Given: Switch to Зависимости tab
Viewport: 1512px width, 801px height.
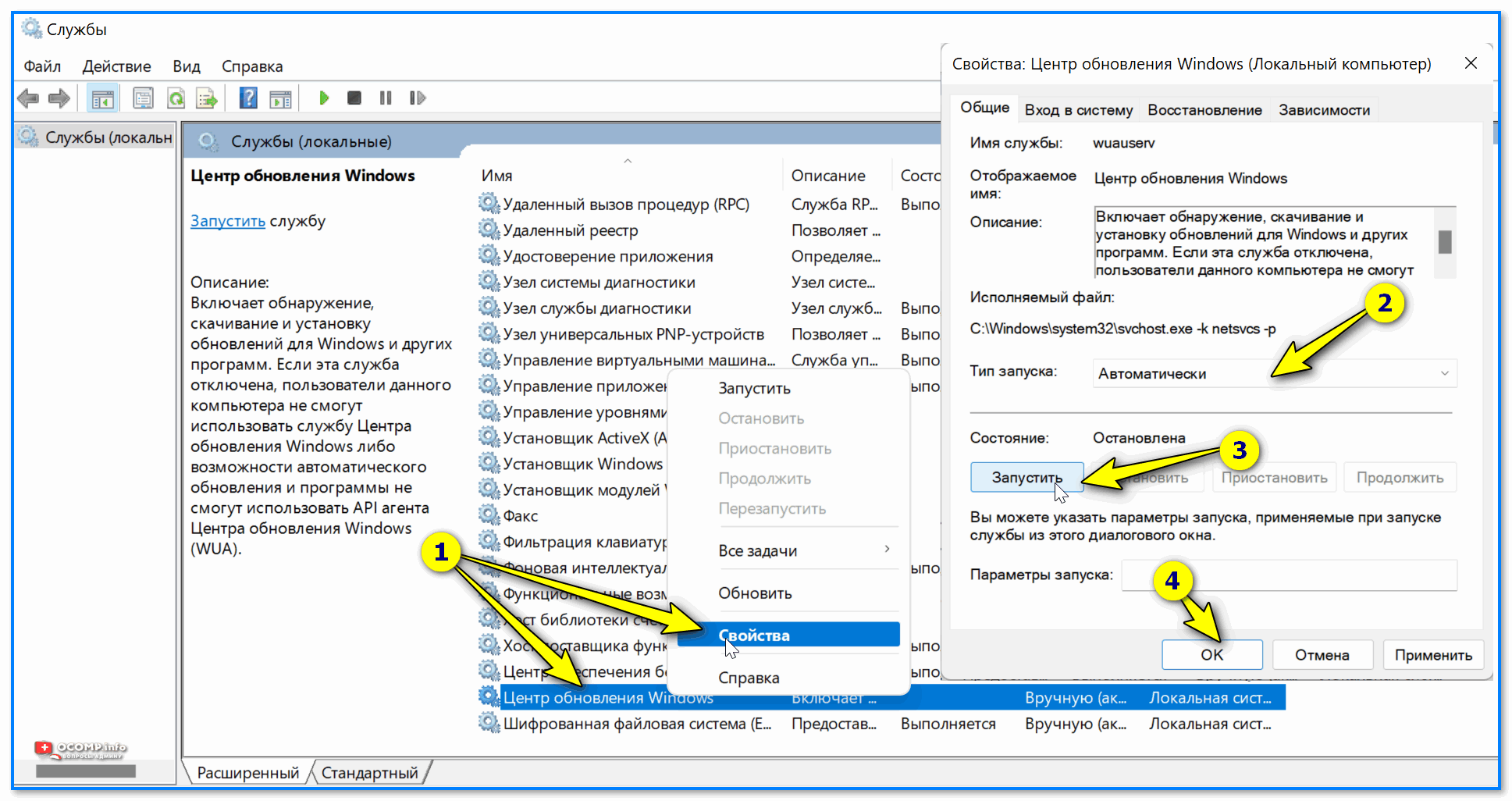Looking at the screenshot, I should point(1324,110).
